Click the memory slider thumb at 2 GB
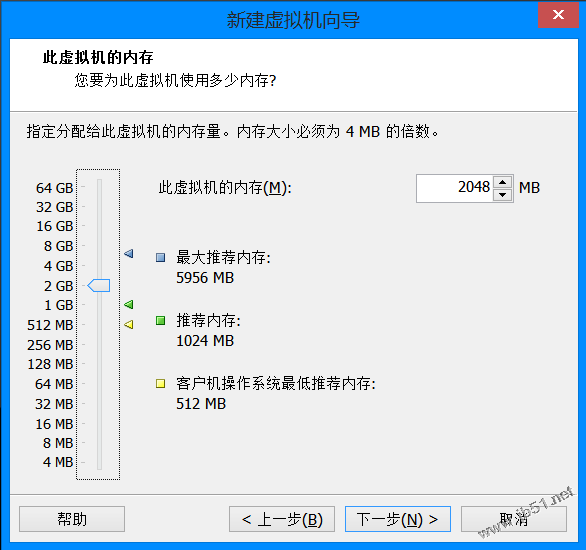586x550 pixels. pos(99,286)
